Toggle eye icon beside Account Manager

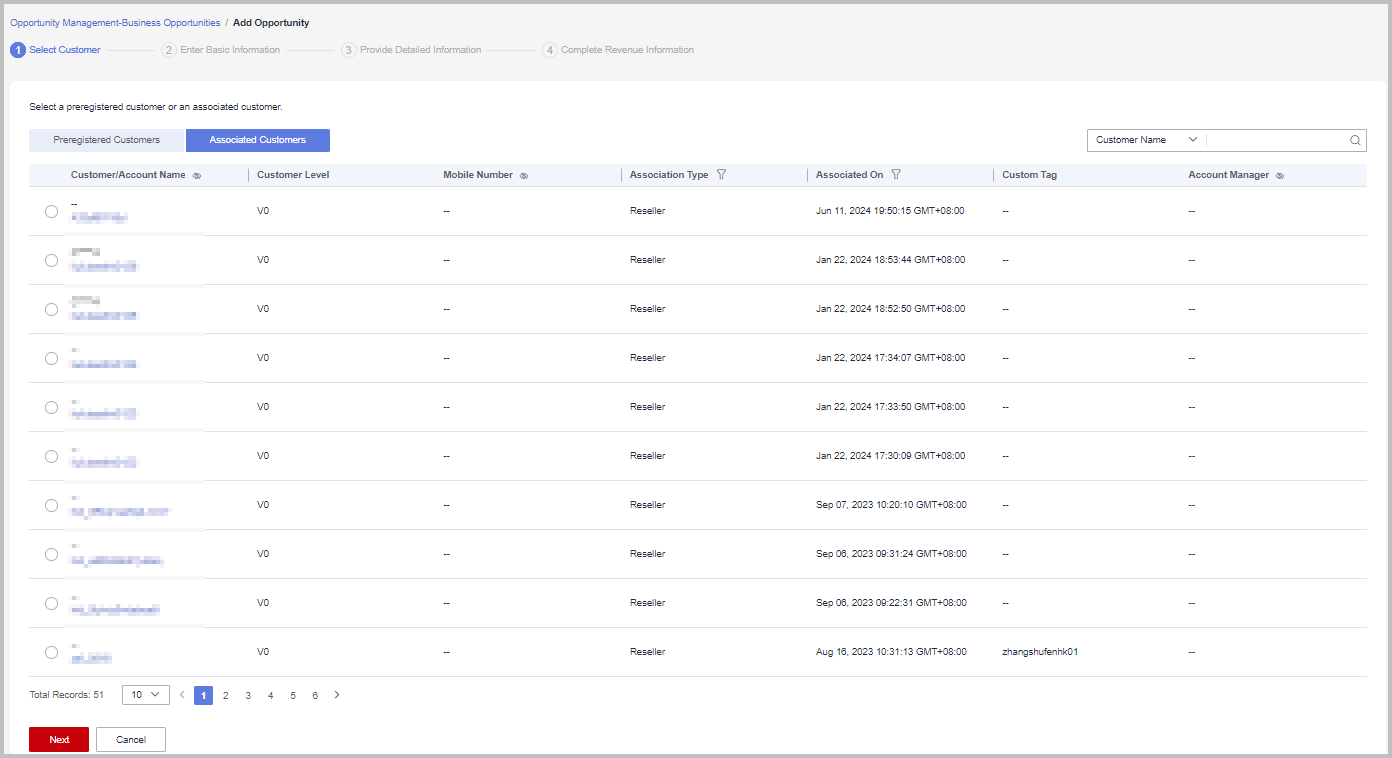tap(1280, 176)
